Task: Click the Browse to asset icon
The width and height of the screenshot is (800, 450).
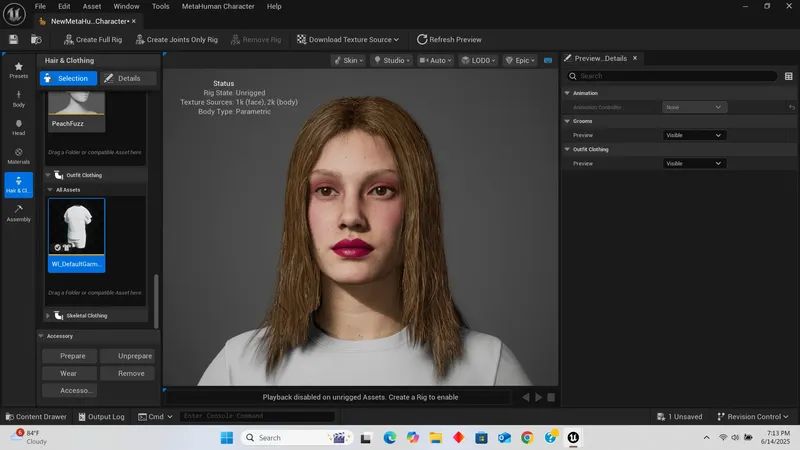Action: (x=36, y=39)
